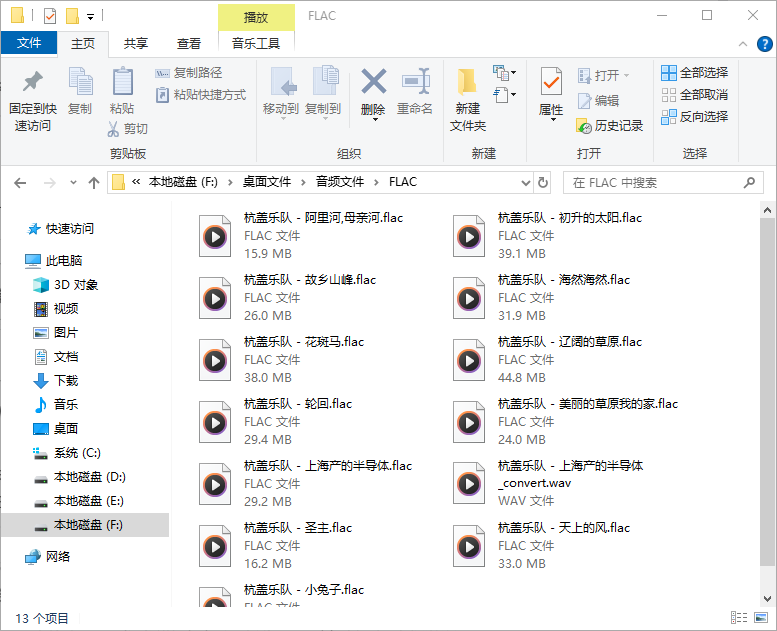Open the New Item dropdown icon

coord(504,73)
